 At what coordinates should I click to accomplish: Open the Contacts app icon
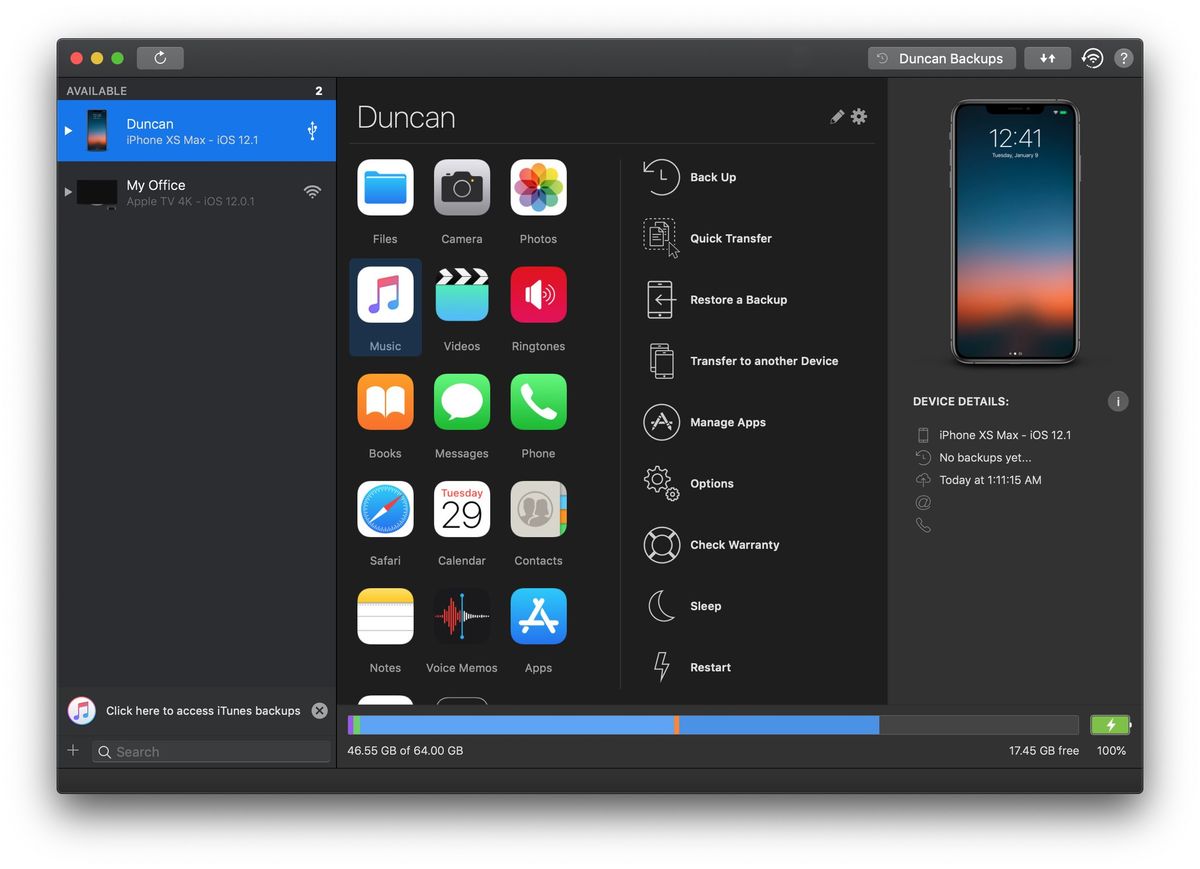click(538, 509)
